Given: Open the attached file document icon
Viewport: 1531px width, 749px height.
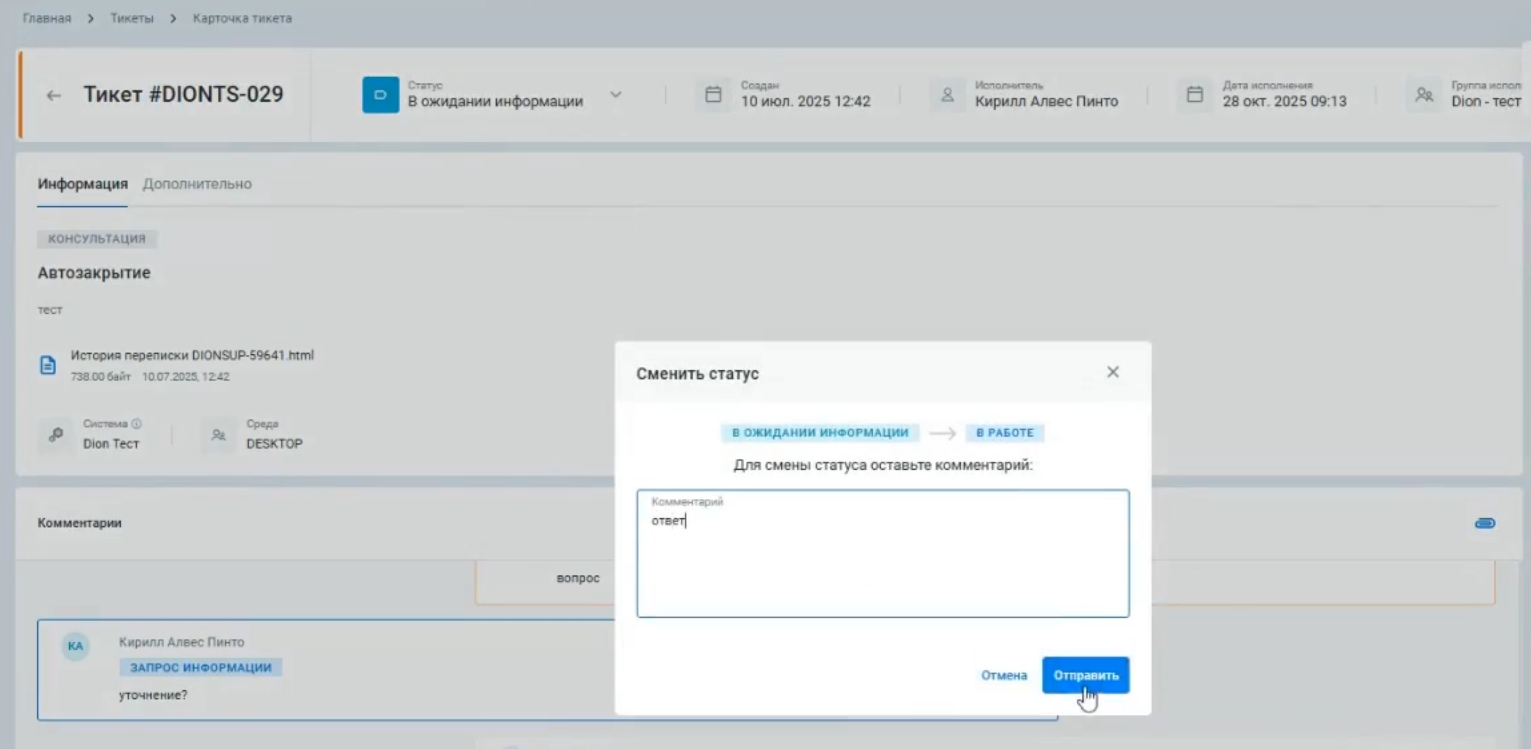Looking at the screenshot, I should click(47, 366).
